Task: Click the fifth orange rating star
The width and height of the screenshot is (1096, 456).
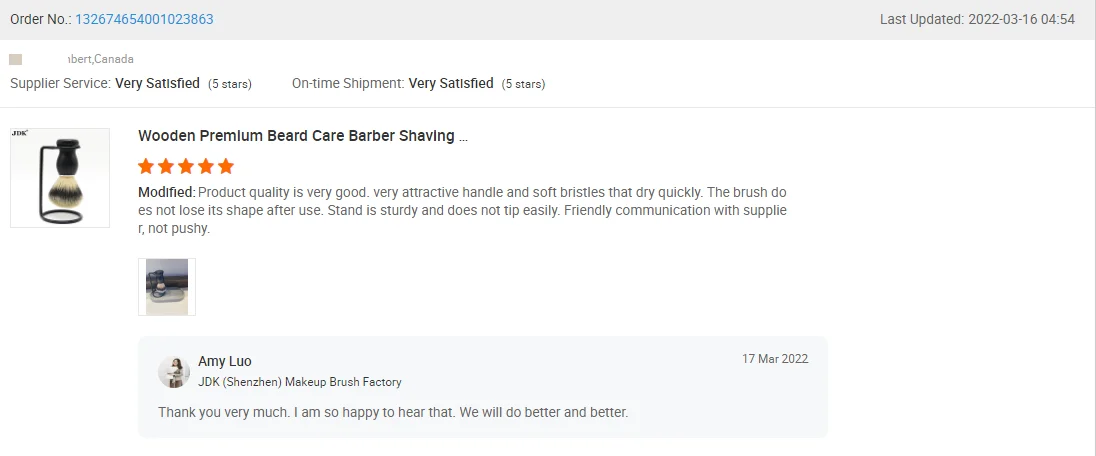Action: tap(226, 166)
